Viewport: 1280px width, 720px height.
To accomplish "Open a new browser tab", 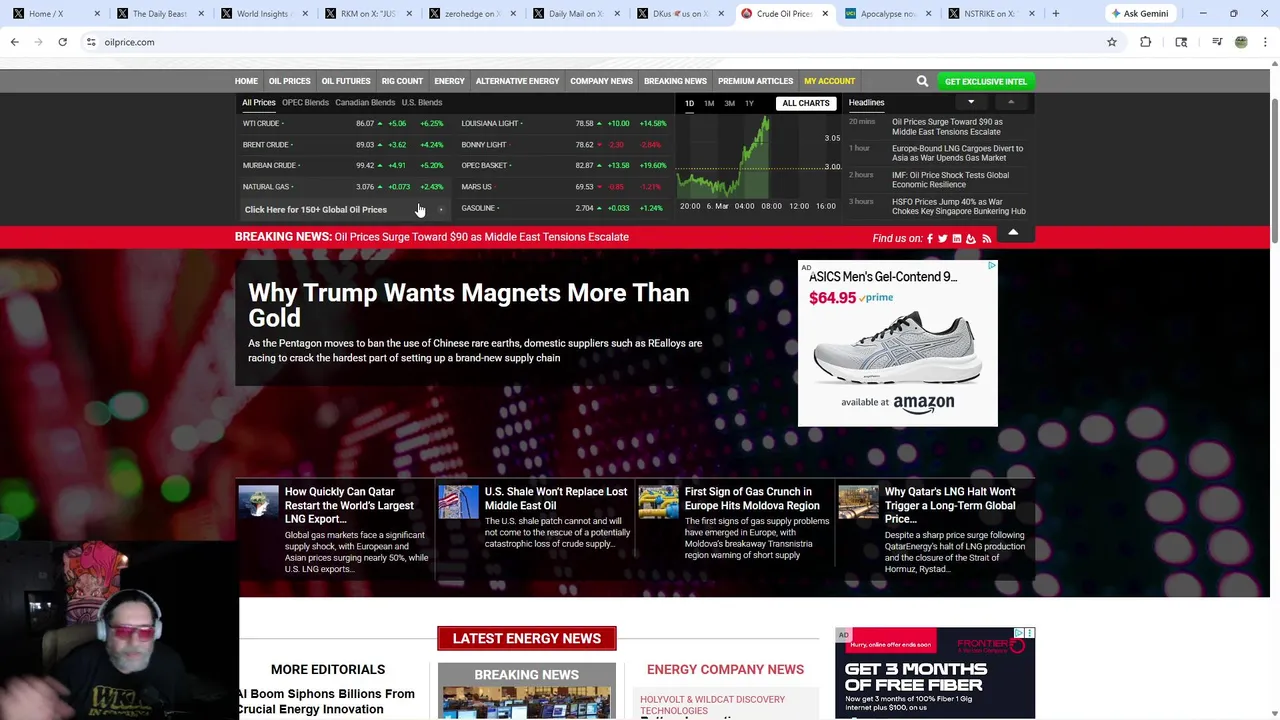I will pyautogui.click(x=1055, y=14).
